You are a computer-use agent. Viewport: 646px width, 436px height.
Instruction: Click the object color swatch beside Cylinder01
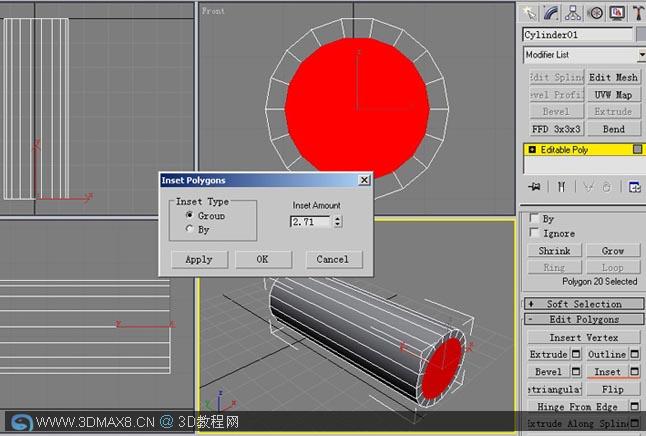pos(641,35)
